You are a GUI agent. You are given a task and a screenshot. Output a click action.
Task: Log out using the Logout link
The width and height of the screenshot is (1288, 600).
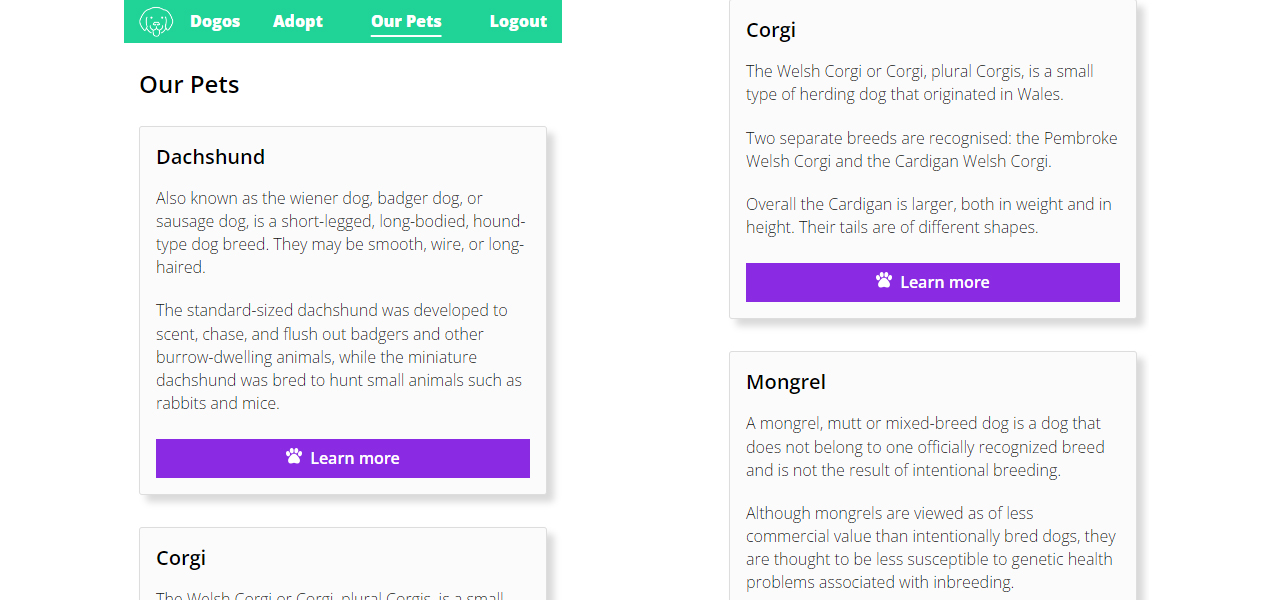point(518,21)
